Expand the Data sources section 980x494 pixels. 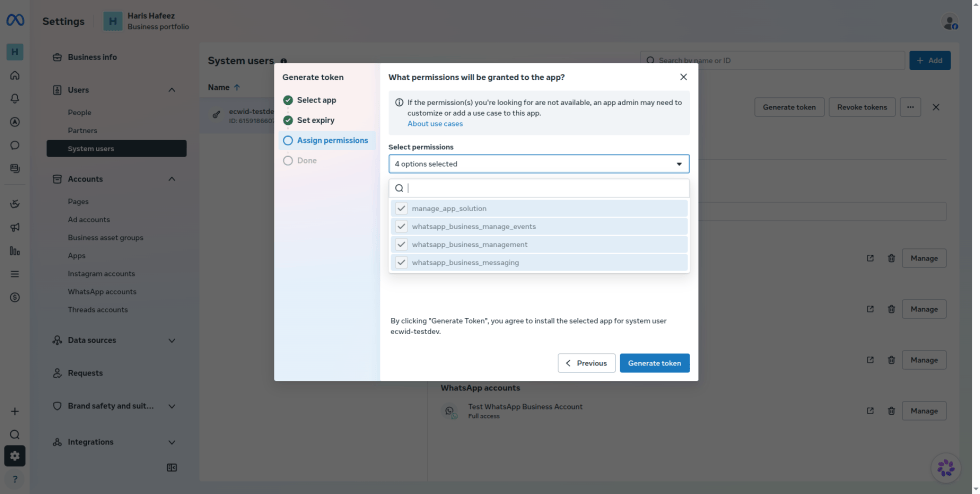[x=172, y=340]
